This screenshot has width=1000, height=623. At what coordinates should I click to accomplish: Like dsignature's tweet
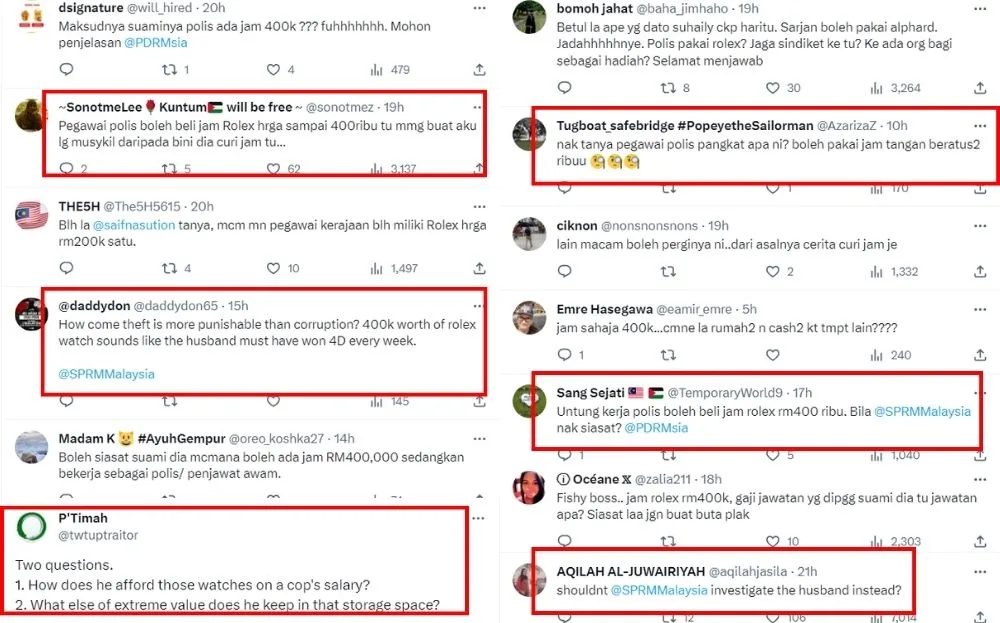tap(273, 70)
